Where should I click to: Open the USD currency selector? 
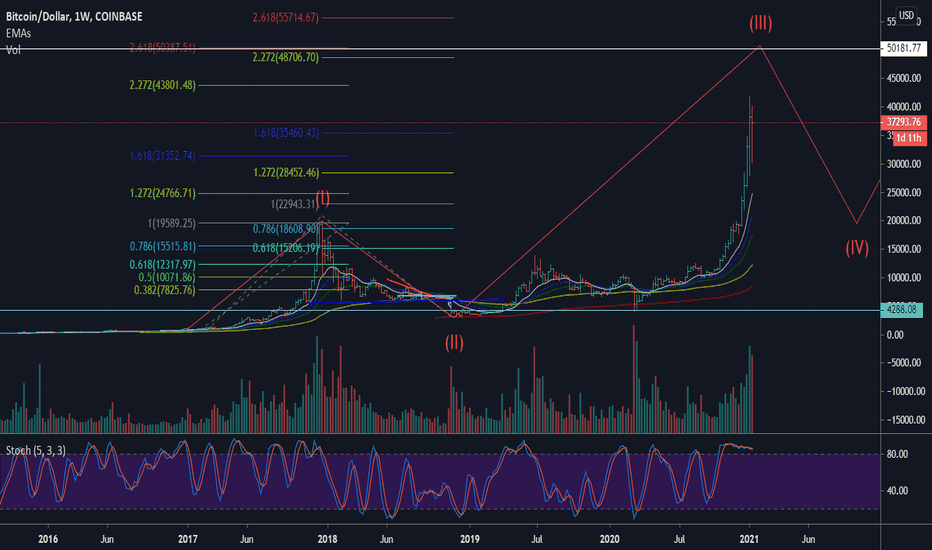906,15
